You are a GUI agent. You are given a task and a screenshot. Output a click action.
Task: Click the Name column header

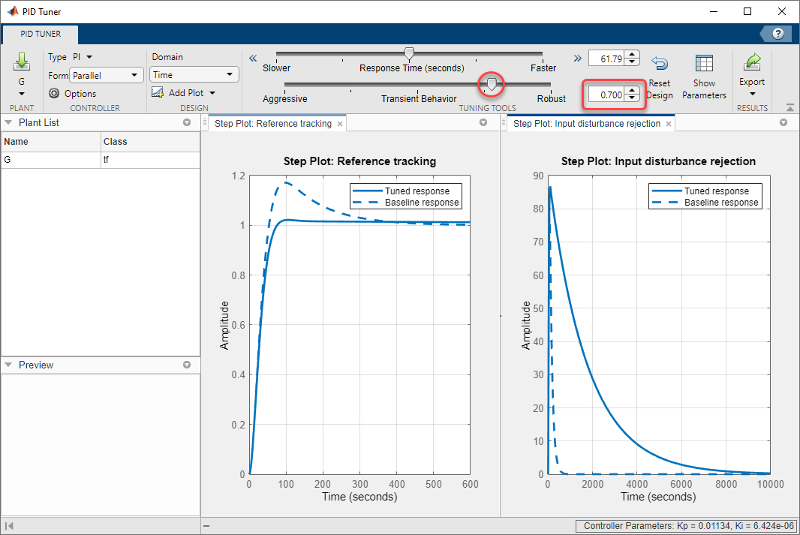[x=51, y=142]
